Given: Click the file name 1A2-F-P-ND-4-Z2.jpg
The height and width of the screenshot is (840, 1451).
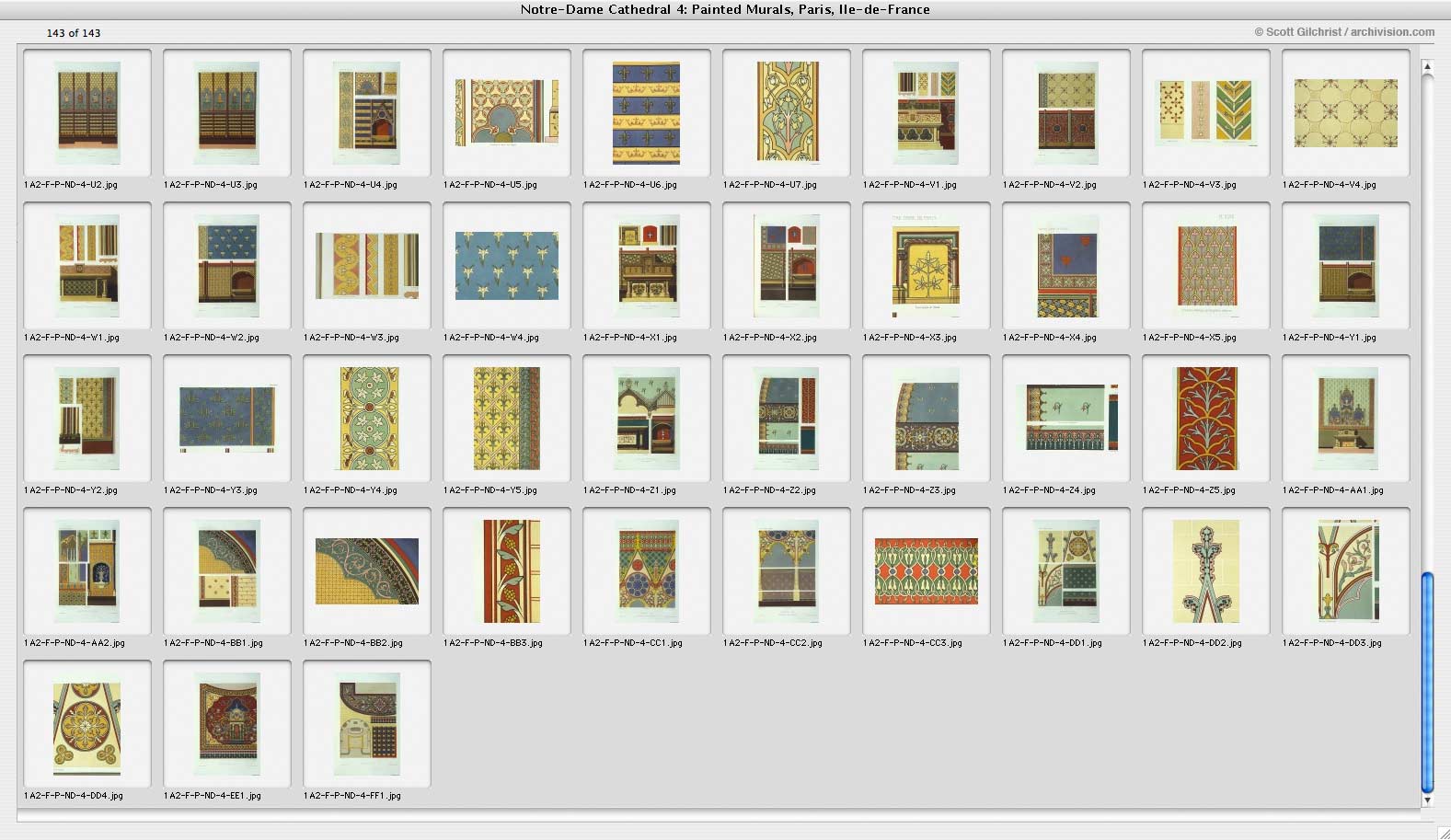Looking at the screenshot, I should 769,490.
